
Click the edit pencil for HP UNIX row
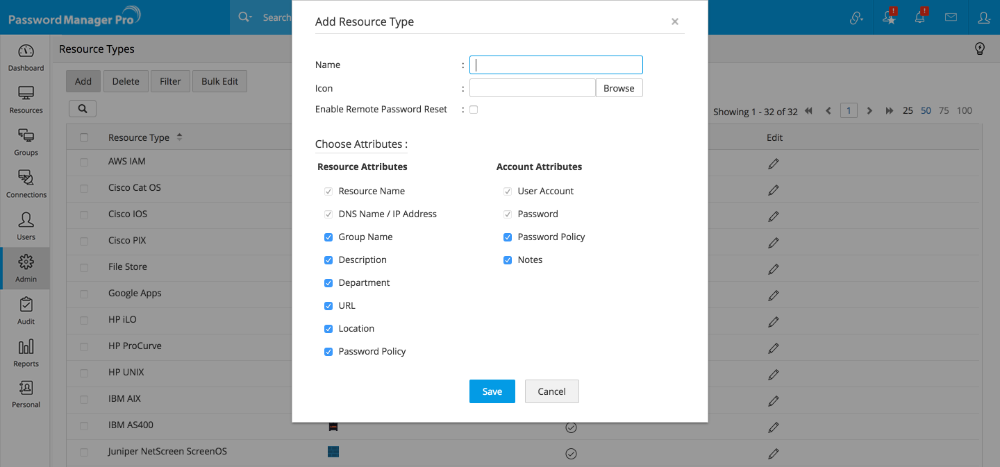[x=774, y=374]
